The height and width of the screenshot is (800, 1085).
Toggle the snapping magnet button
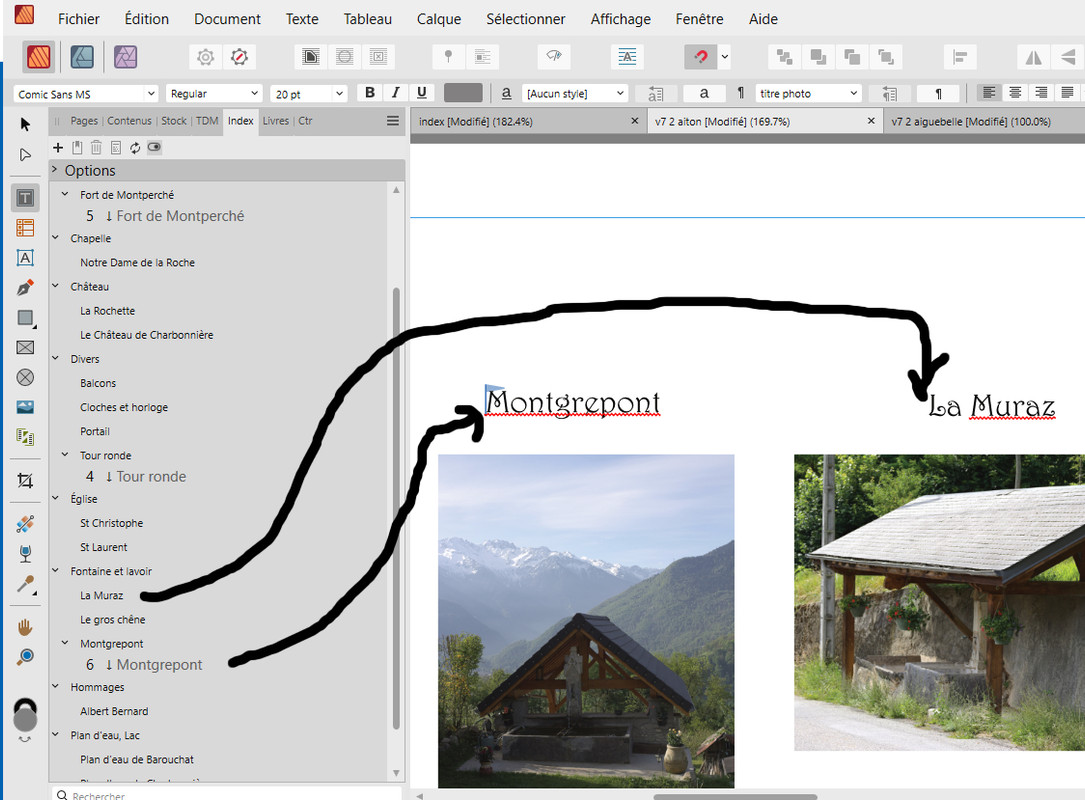click(x=700, y=57)
